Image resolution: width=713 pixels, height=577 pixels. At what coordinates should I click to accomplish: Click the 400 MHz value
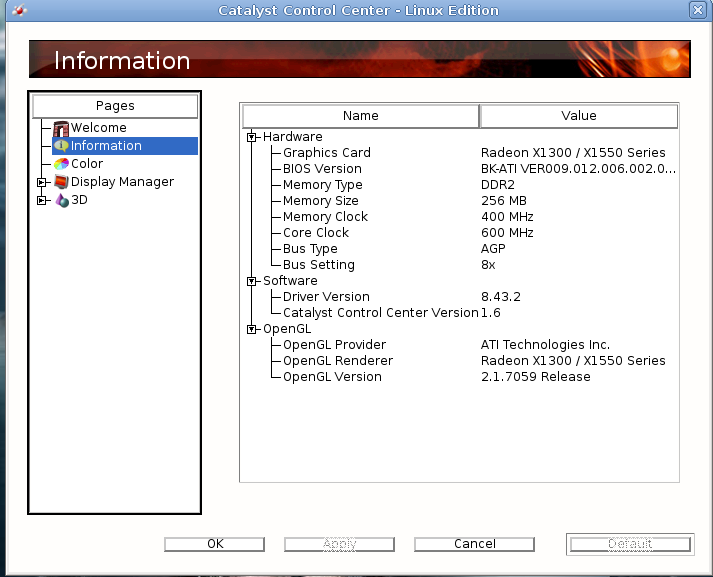coord(507,217)
